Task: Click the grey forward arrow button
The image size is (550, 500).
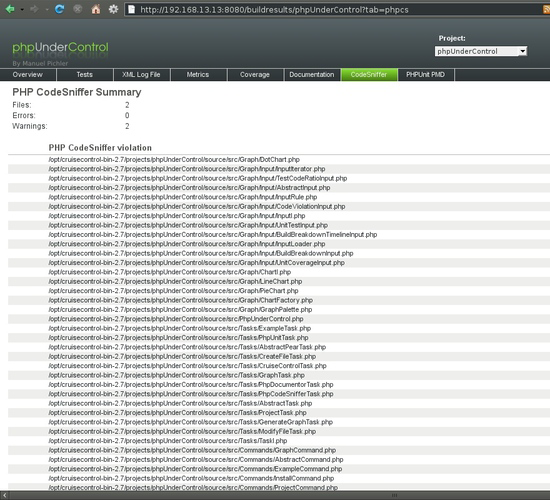Action: (35, 9)
